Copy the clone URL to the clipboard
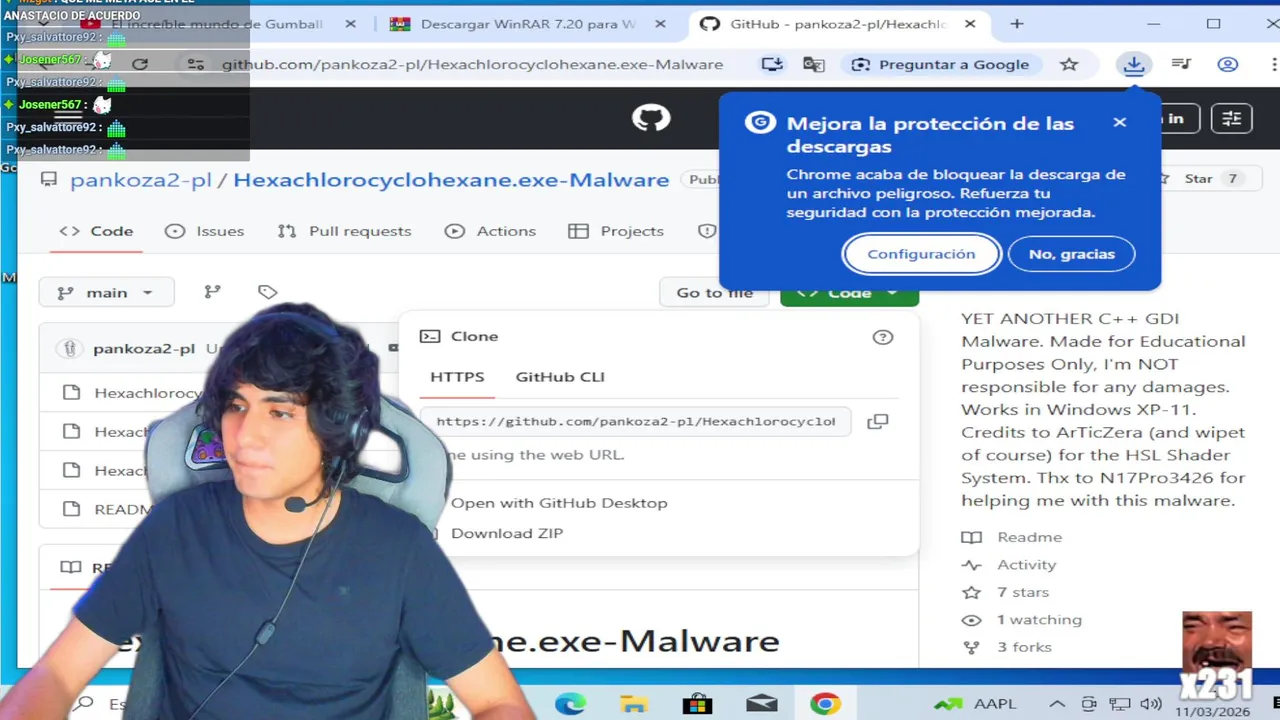Screen dimensions: 1280x720 coord(877,421)
